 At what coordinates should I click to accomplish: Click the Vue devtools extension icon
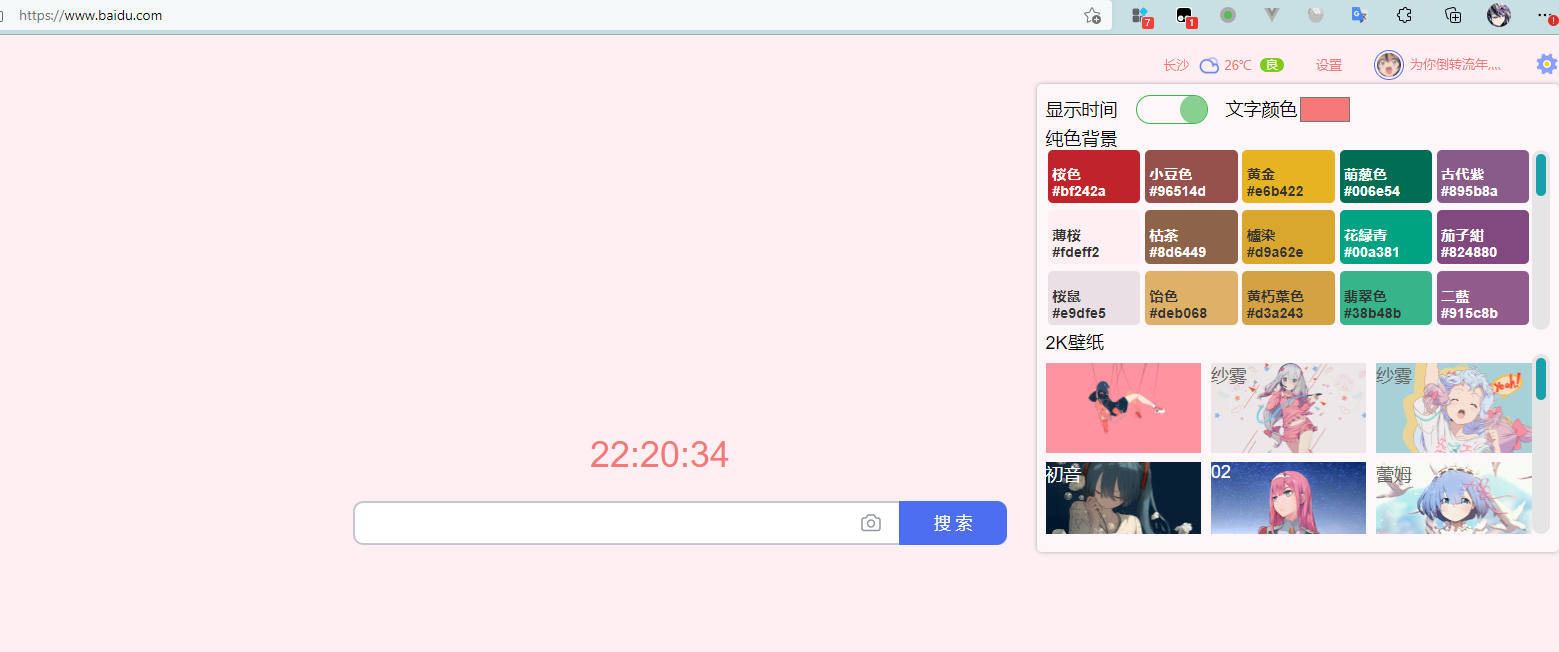pyautogui.click(x=1273, y=15)
